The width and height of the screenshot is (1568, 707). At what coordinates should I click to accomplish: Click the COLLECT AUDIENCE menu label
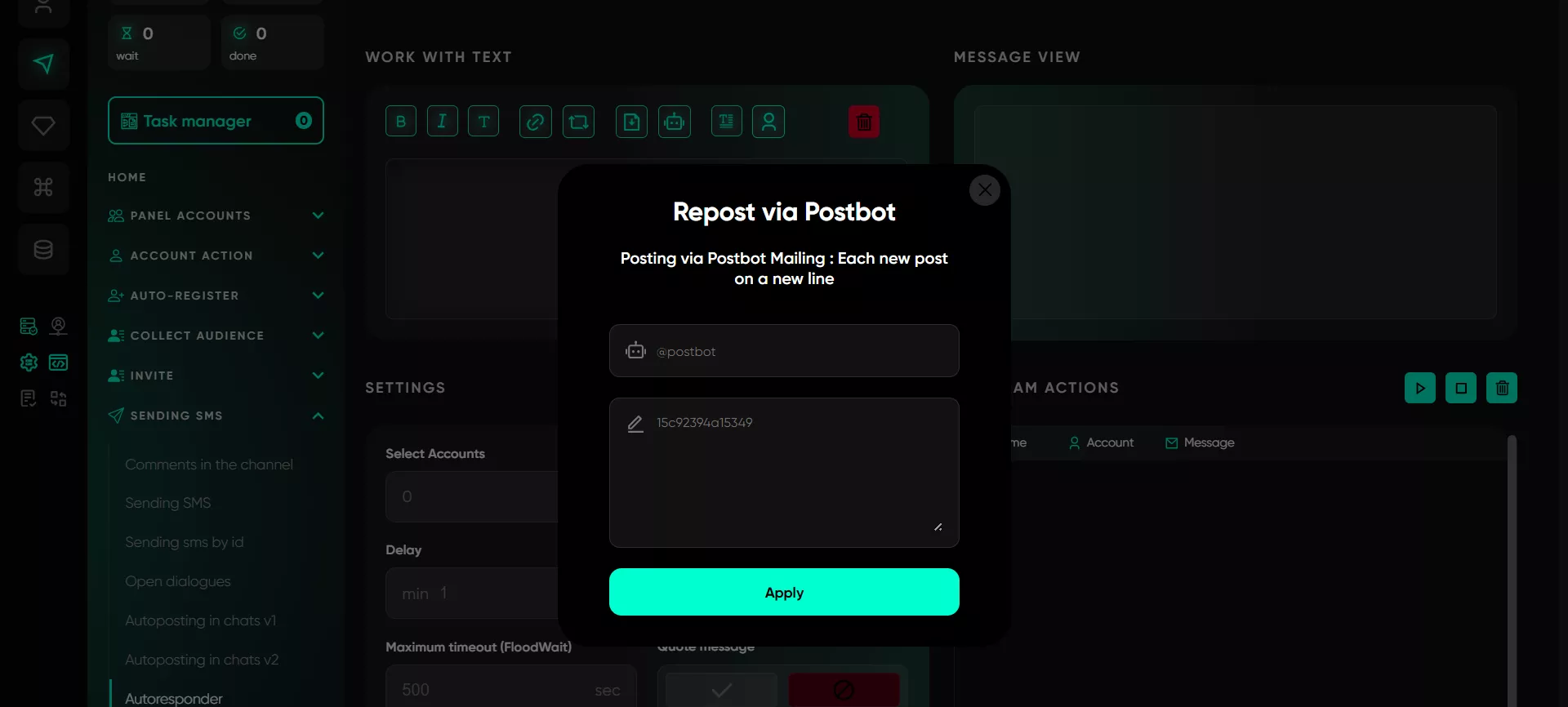197,336
